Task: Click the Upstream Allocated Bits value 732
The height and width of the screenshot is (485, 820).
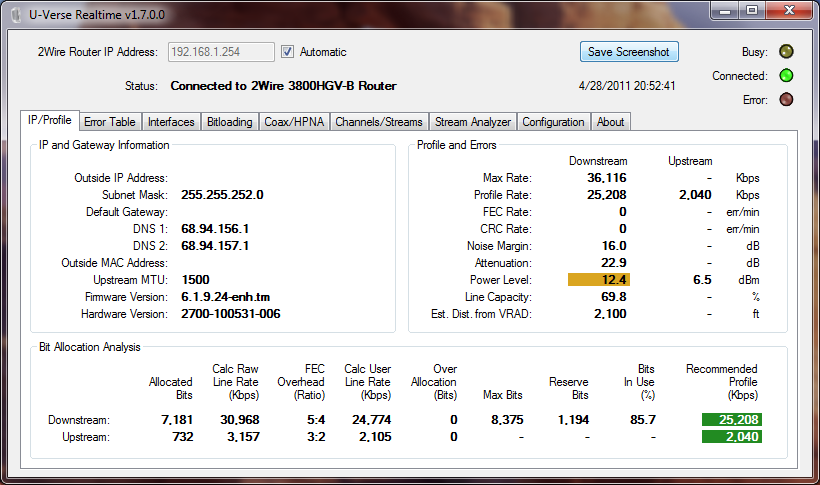Action: point(183,437)
